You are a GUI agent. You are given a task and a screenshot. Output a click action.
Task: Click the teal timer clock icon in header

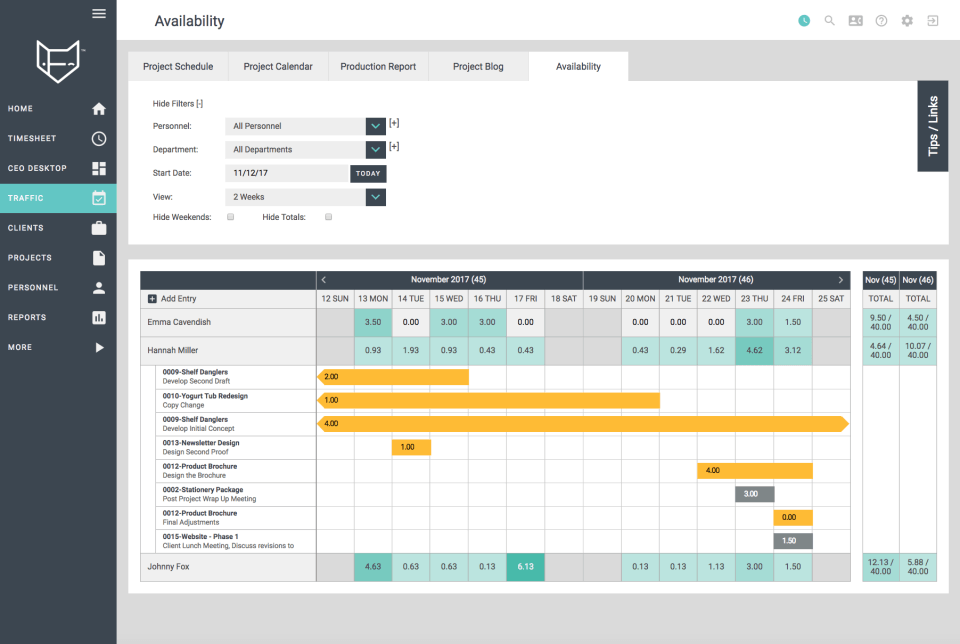[804, 21]
